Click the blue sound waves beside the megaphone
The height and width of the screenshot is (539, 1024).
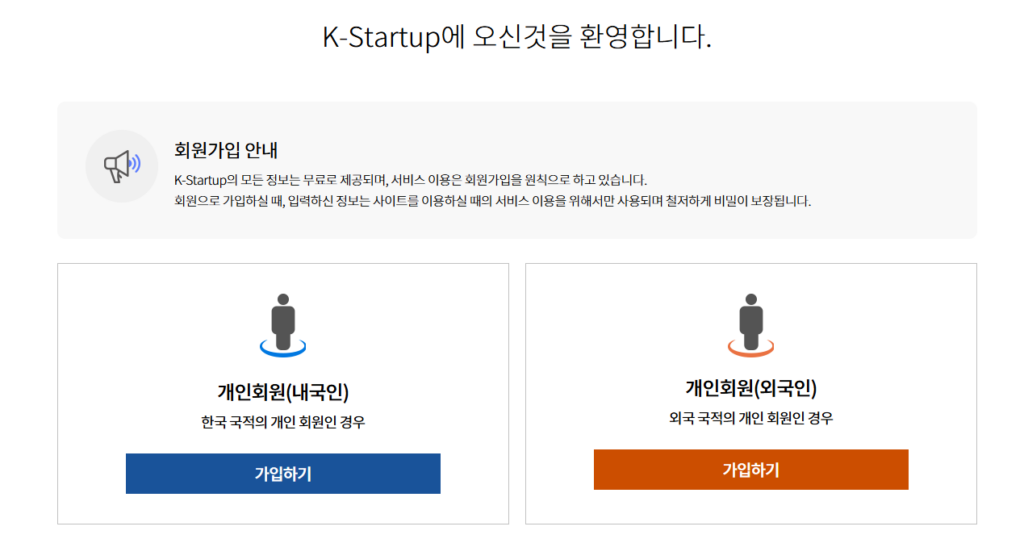136,163
